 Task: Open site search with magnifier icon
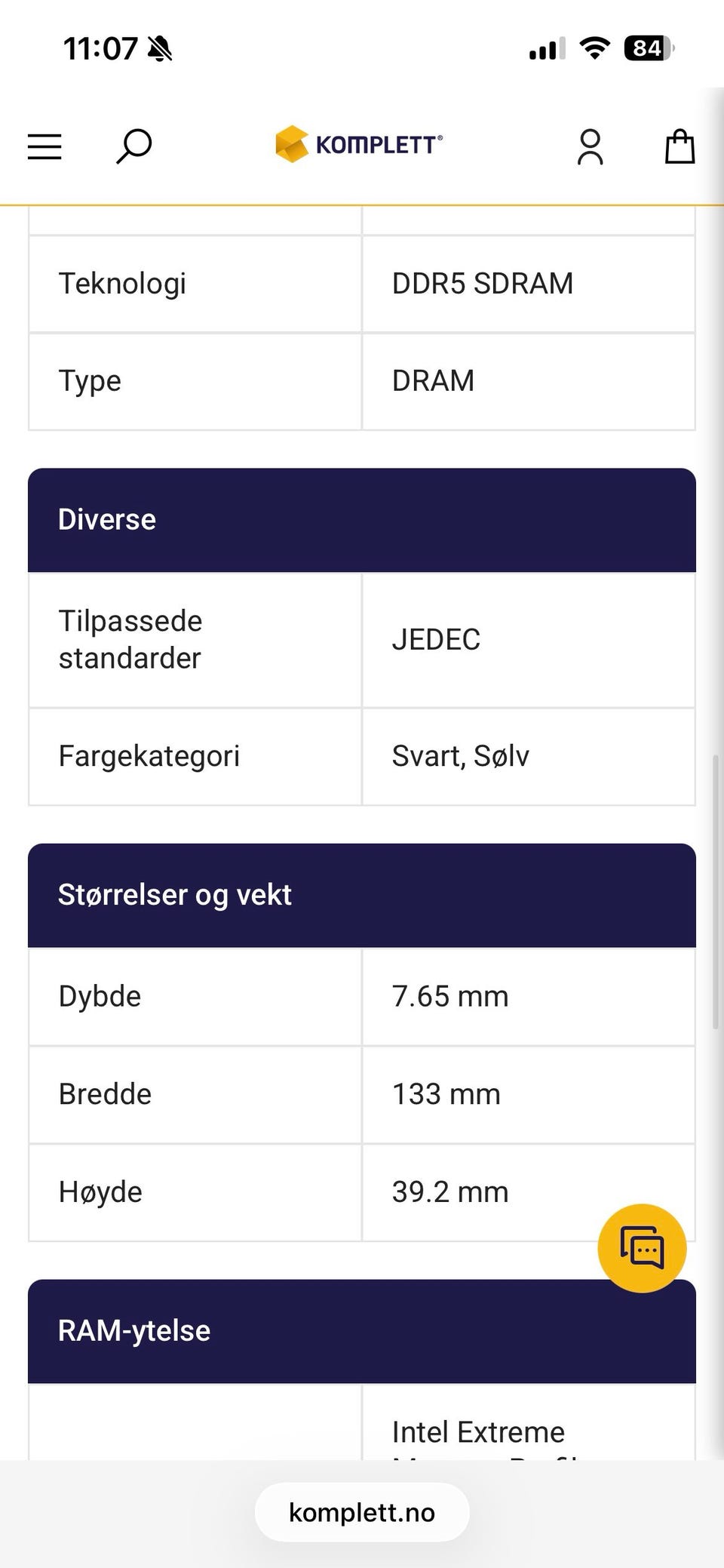coord(133,146)
